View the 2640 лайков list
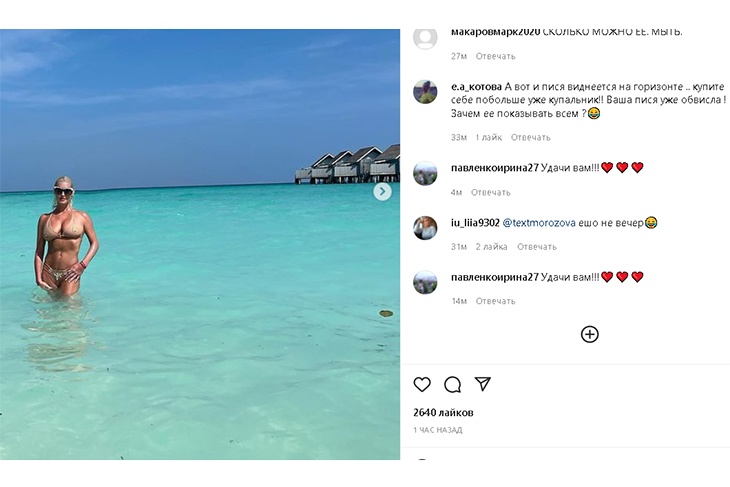730x487 pixels. 443,412
